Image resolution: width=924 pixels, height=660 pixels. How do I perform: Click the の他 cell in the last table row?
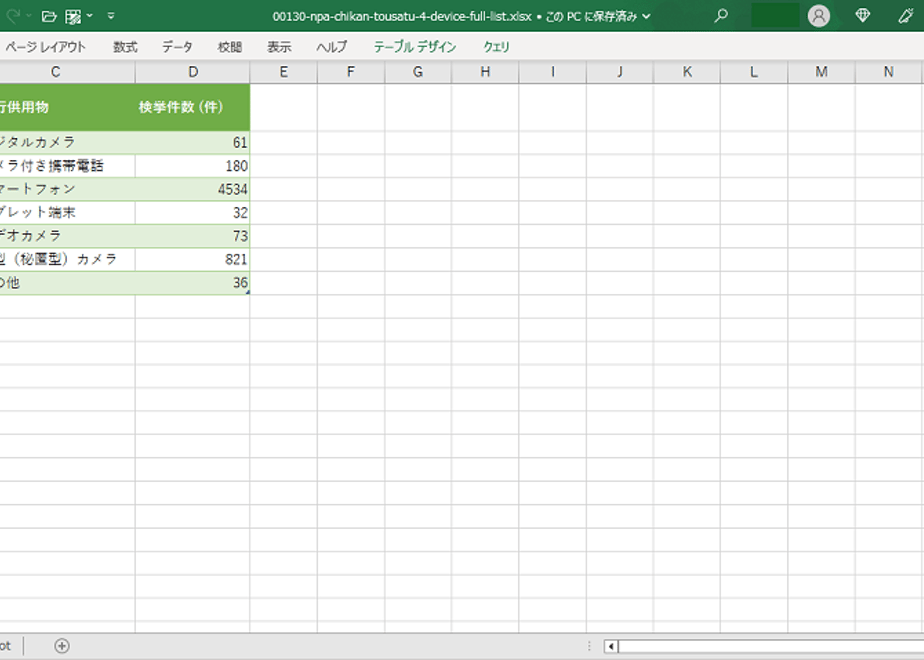67,283
